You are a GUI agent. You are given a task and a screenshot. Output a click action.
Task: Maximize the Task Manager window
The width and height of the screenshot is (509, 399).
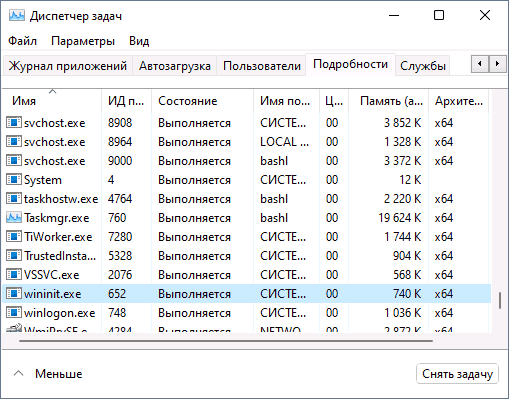[439, 15]
